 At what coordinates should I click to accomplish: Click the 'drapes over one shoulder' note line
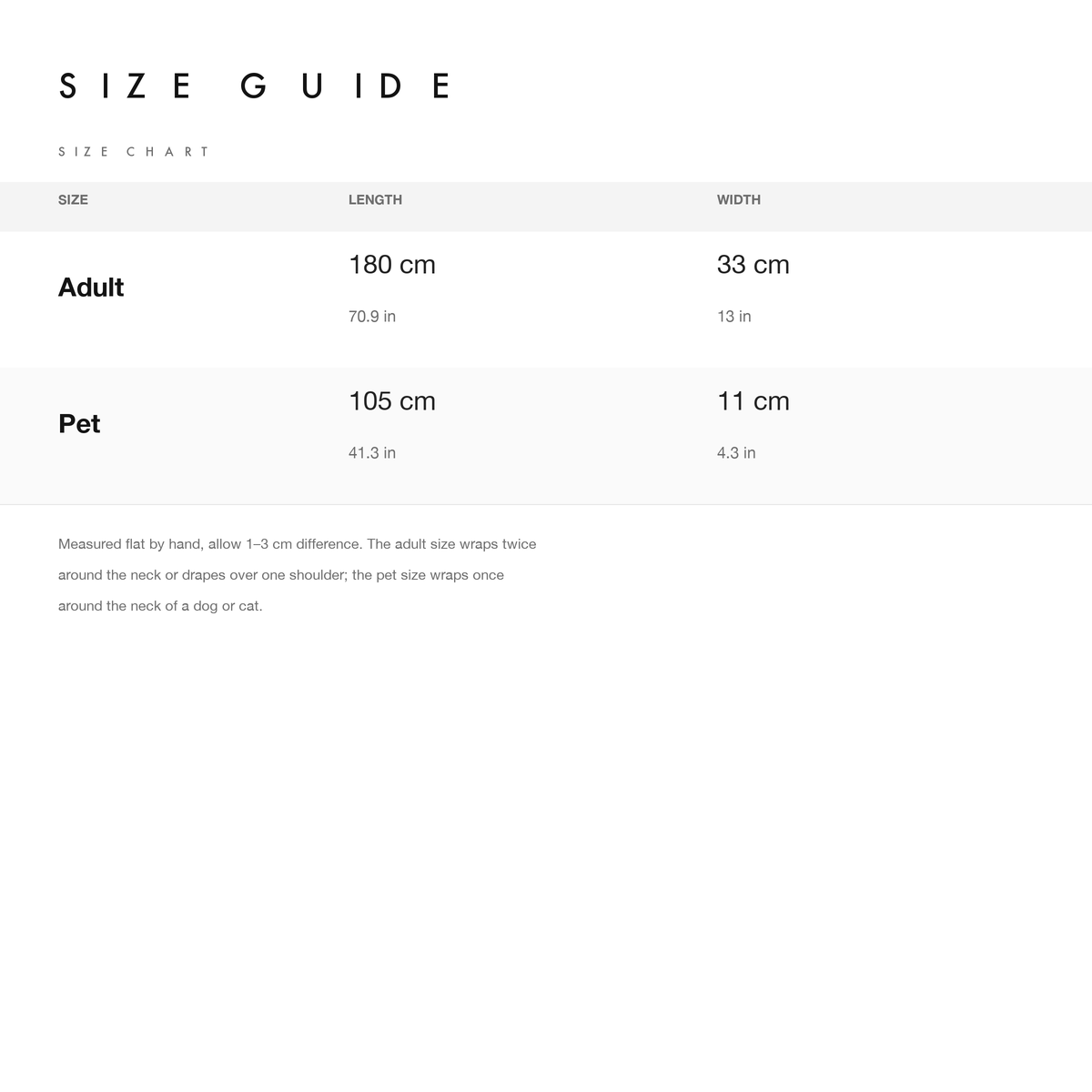(281, 575)
